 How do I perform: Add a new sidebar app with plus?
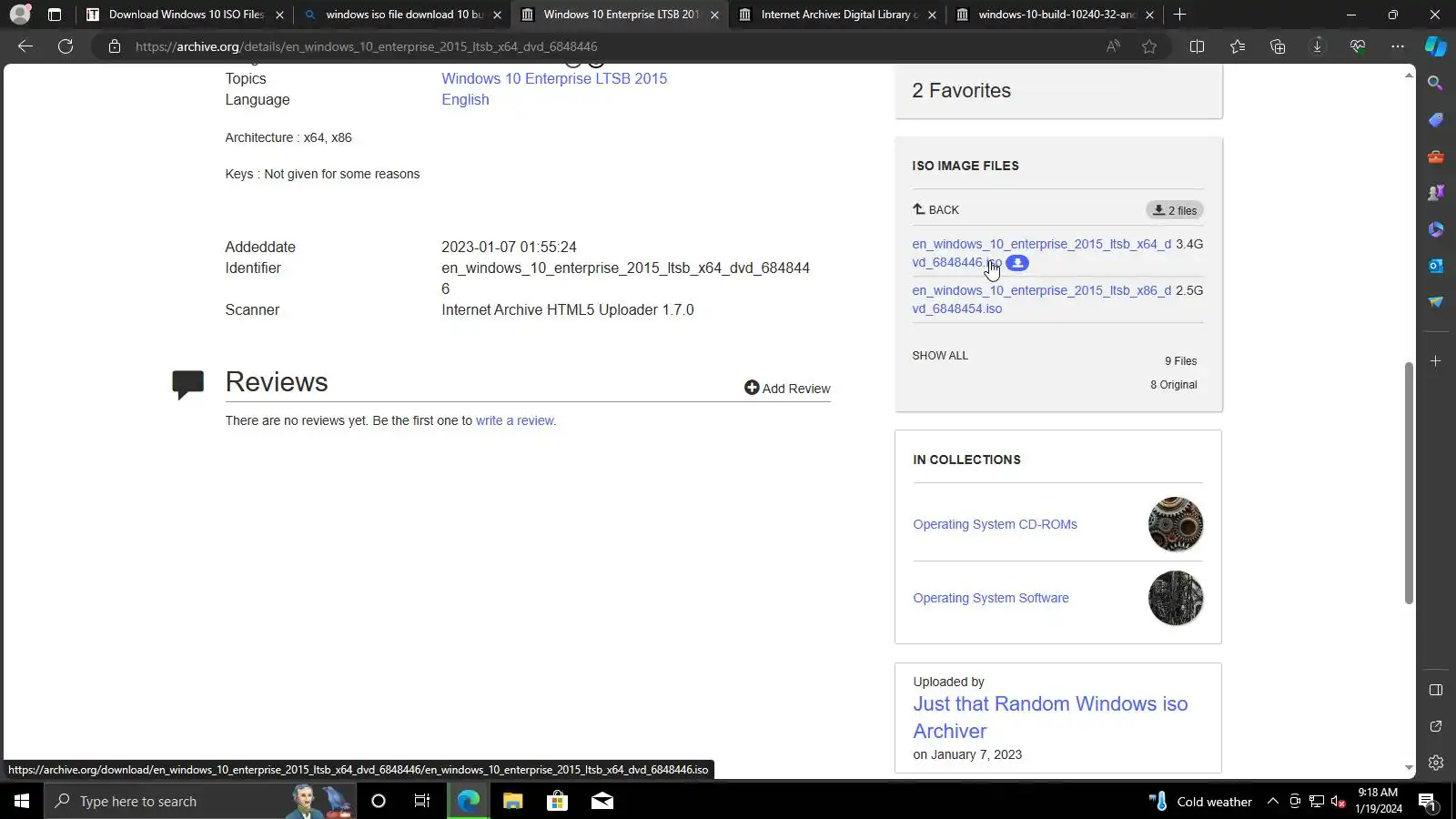point(1436,361)
